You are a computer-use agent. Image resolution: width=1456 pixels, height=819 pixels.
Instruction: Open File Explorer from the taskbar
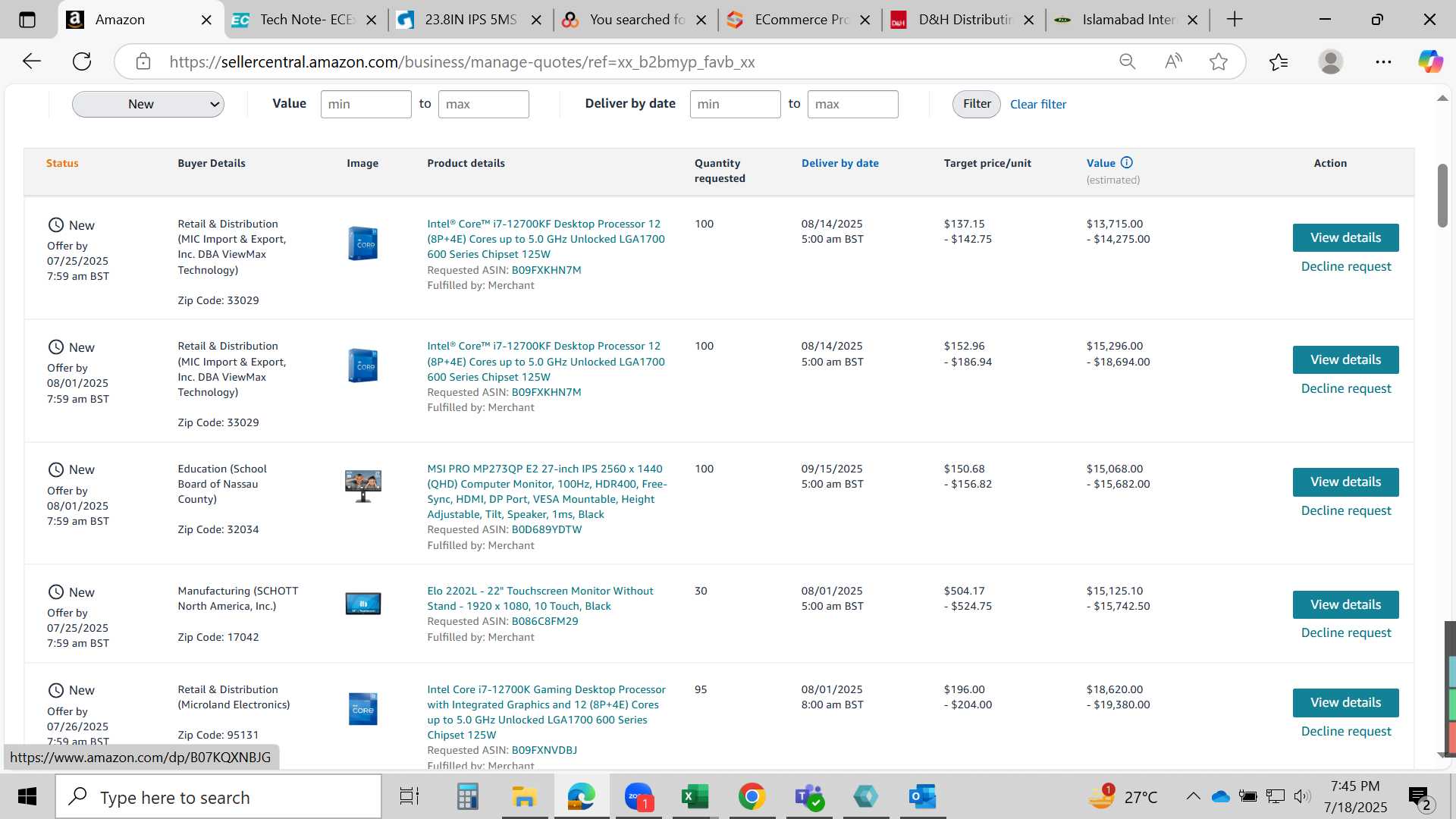524,796
